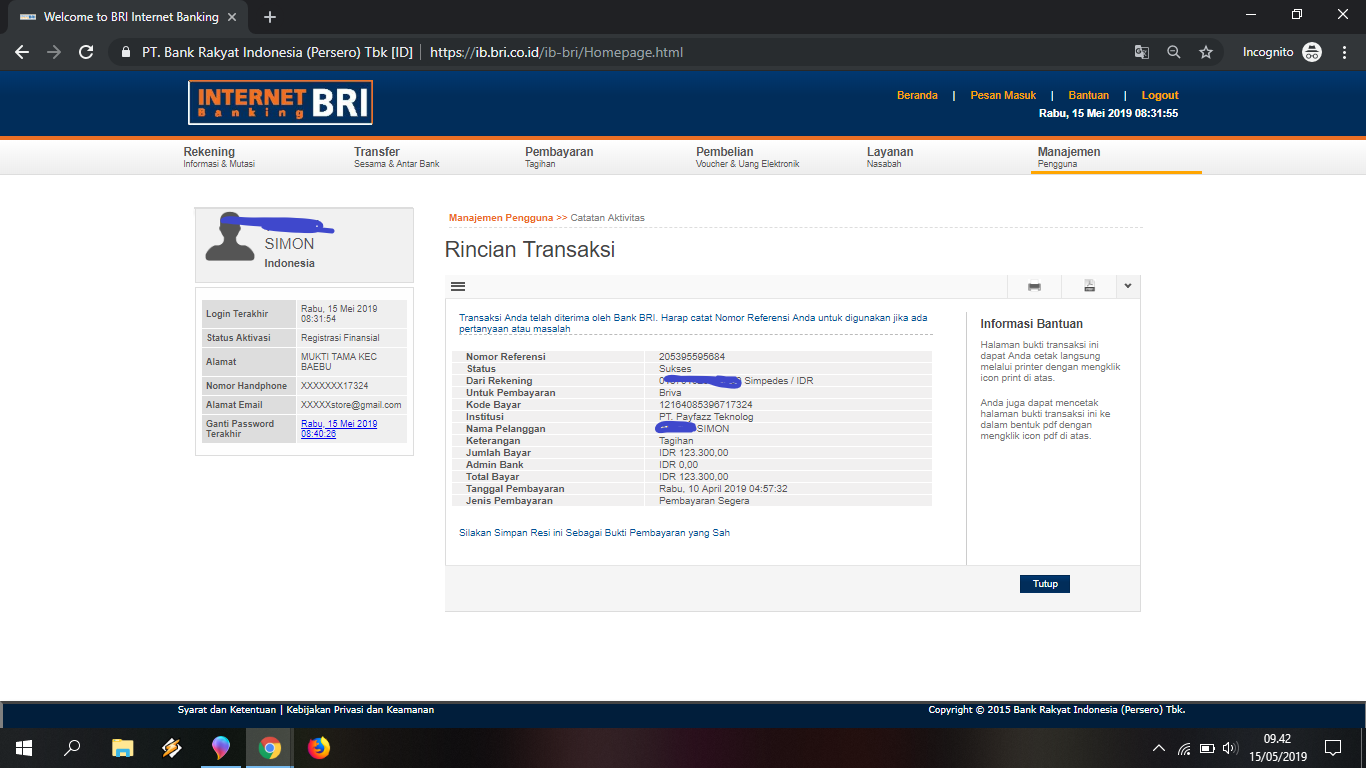Open Syarat dan Ketentuan footer link

click(x=226, y=710)
